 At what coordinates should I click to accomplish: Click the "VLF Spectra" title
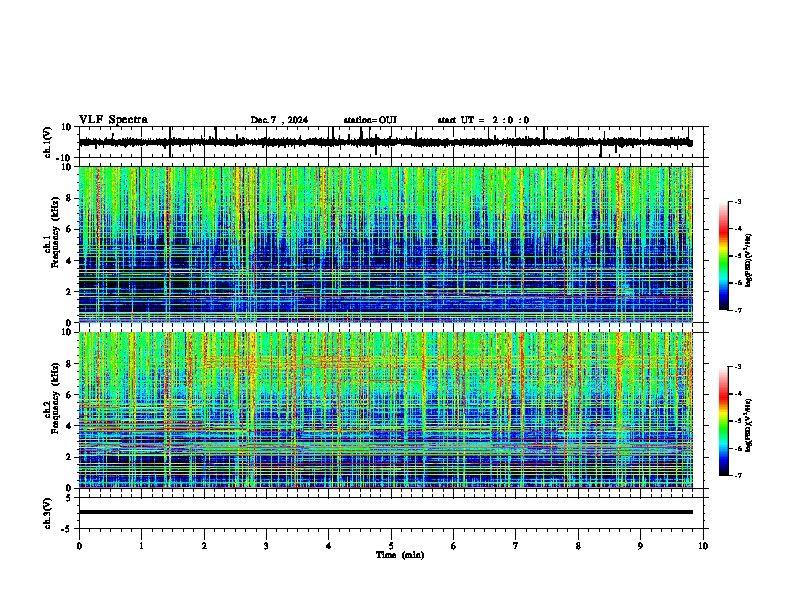coord(113,120)
